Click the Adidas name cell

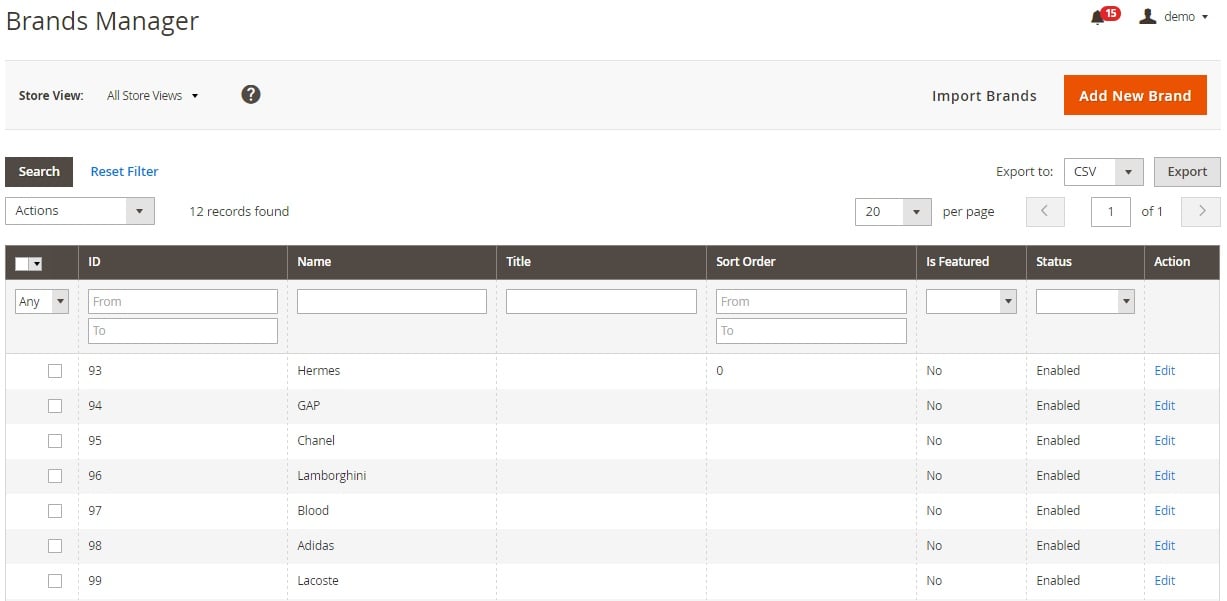coord(392,546)
